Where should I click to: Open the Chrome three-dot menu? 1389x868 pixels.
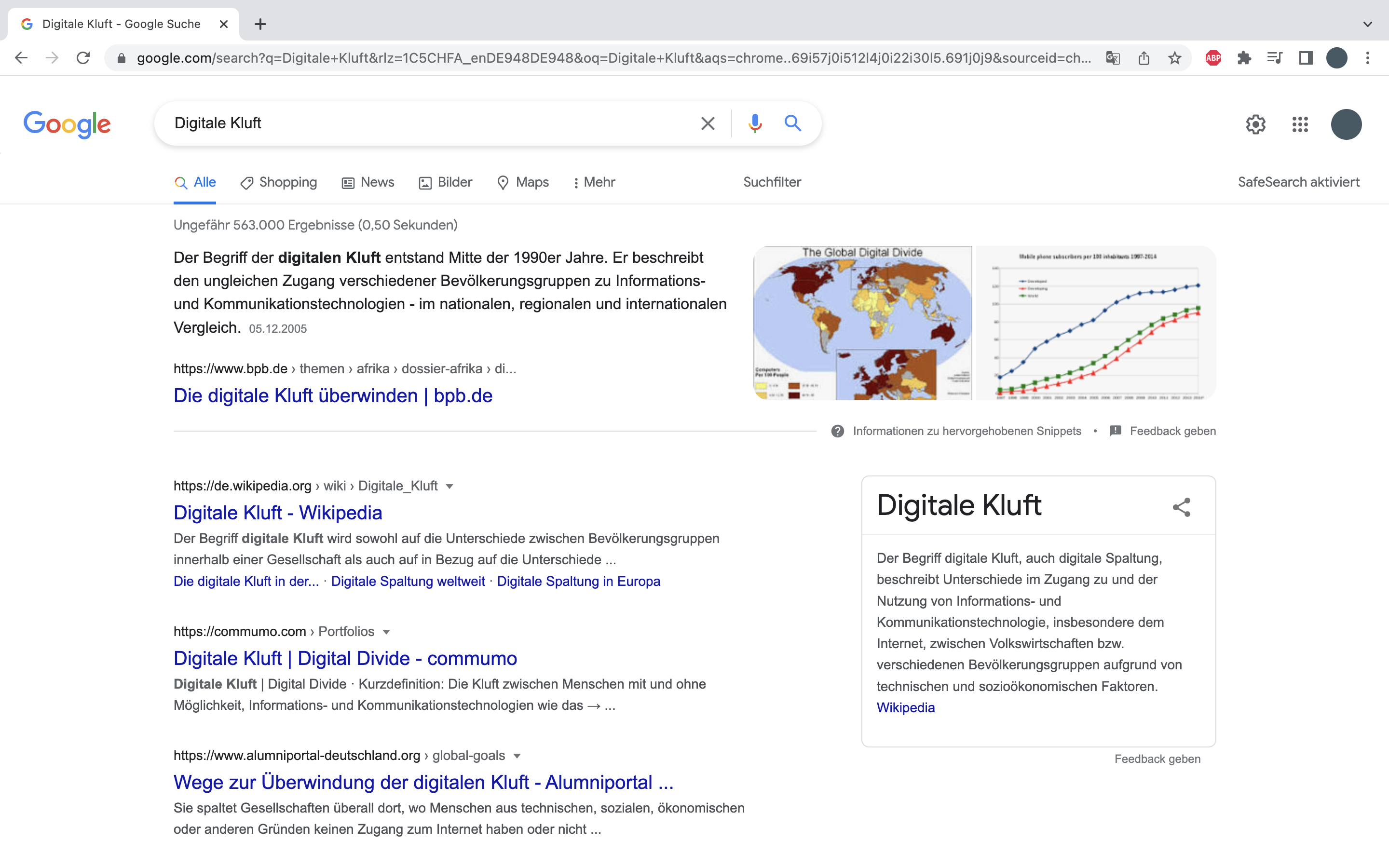pos(1368,58)
